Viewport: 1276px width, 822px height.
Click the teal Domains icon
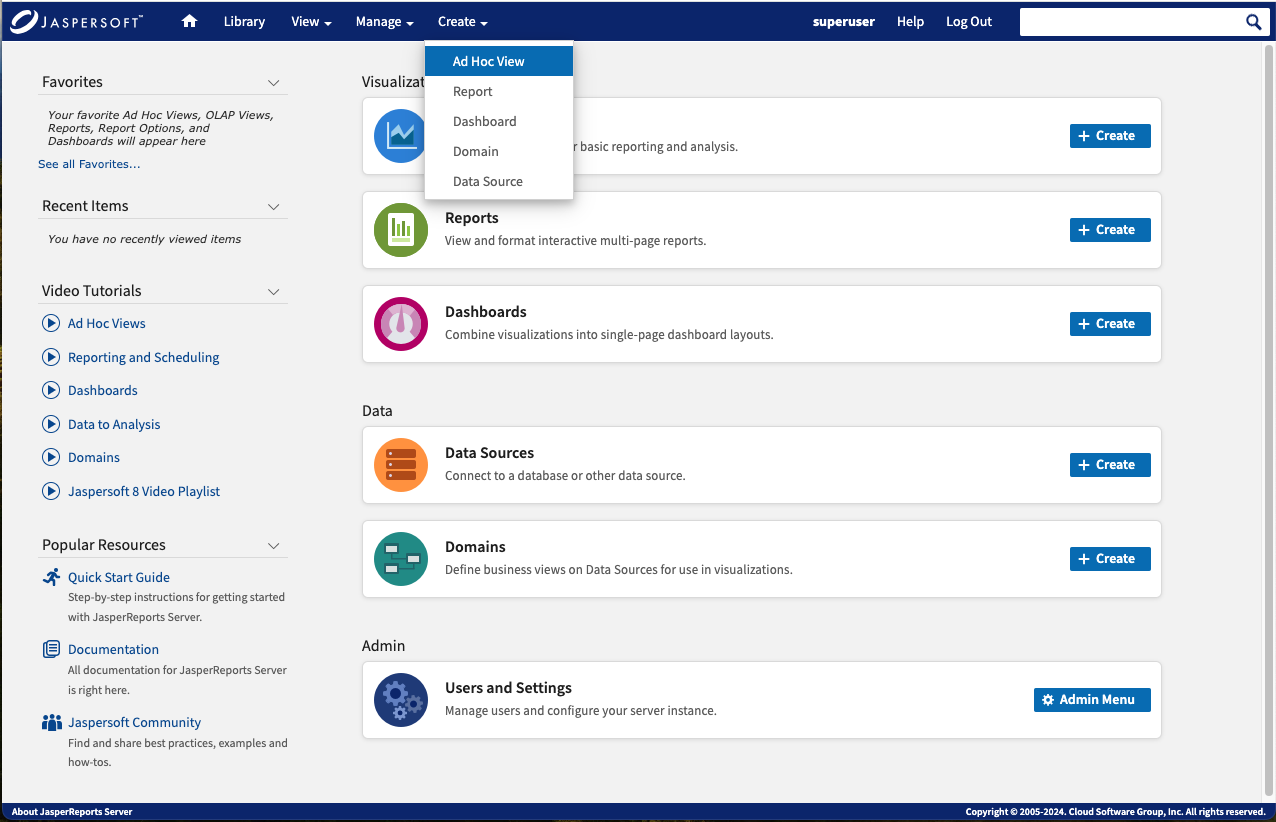tap(401, 559)
